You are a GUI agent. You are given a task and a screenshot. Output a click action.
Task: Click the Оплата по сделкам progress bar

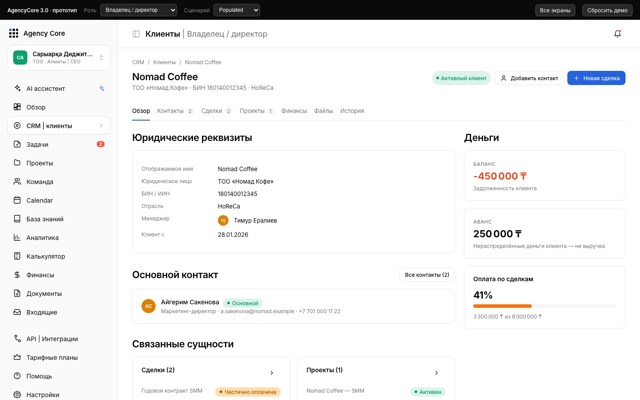(544, 306)
